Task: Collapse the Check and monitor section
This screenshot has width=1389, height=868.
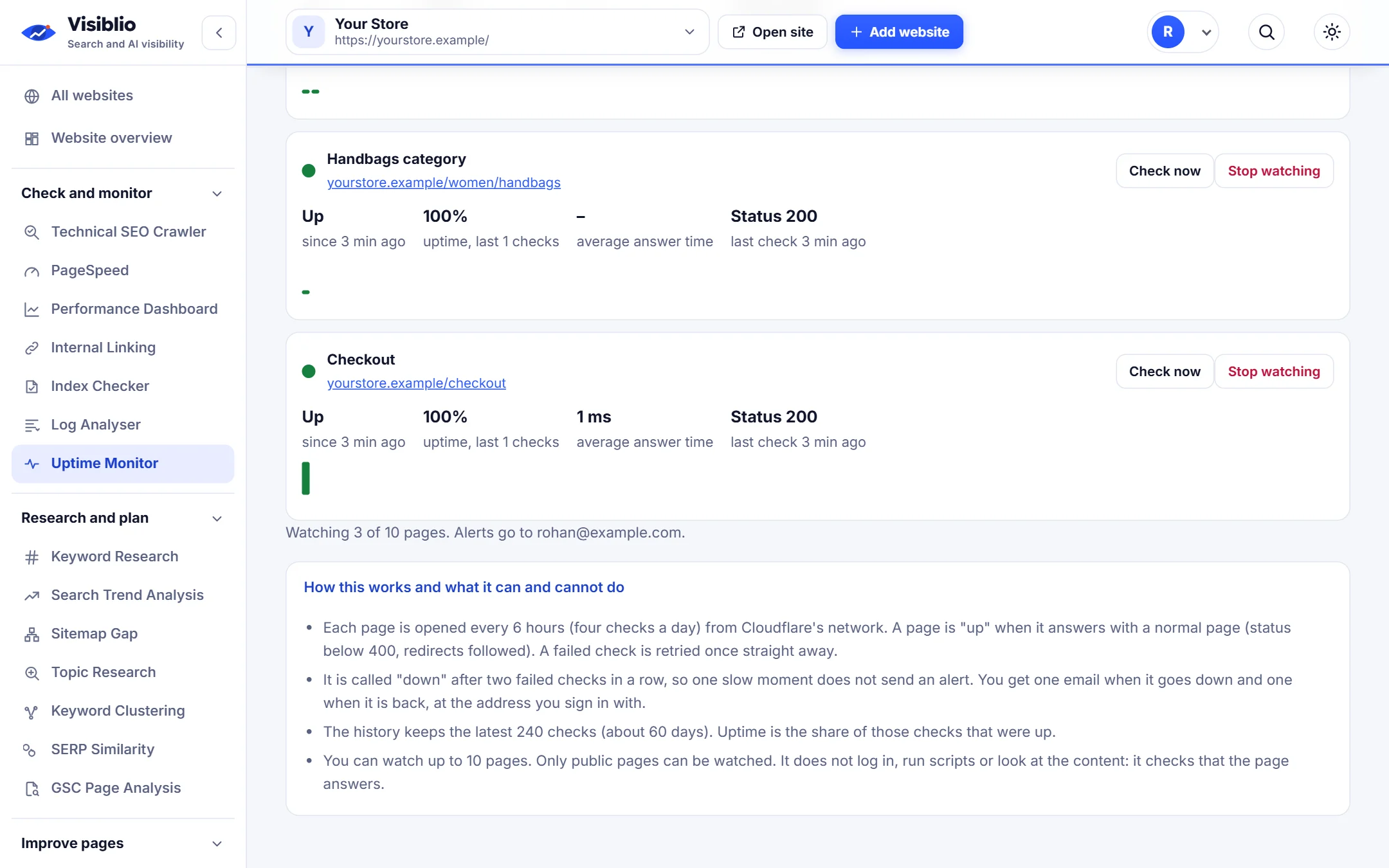Action: 217,194
